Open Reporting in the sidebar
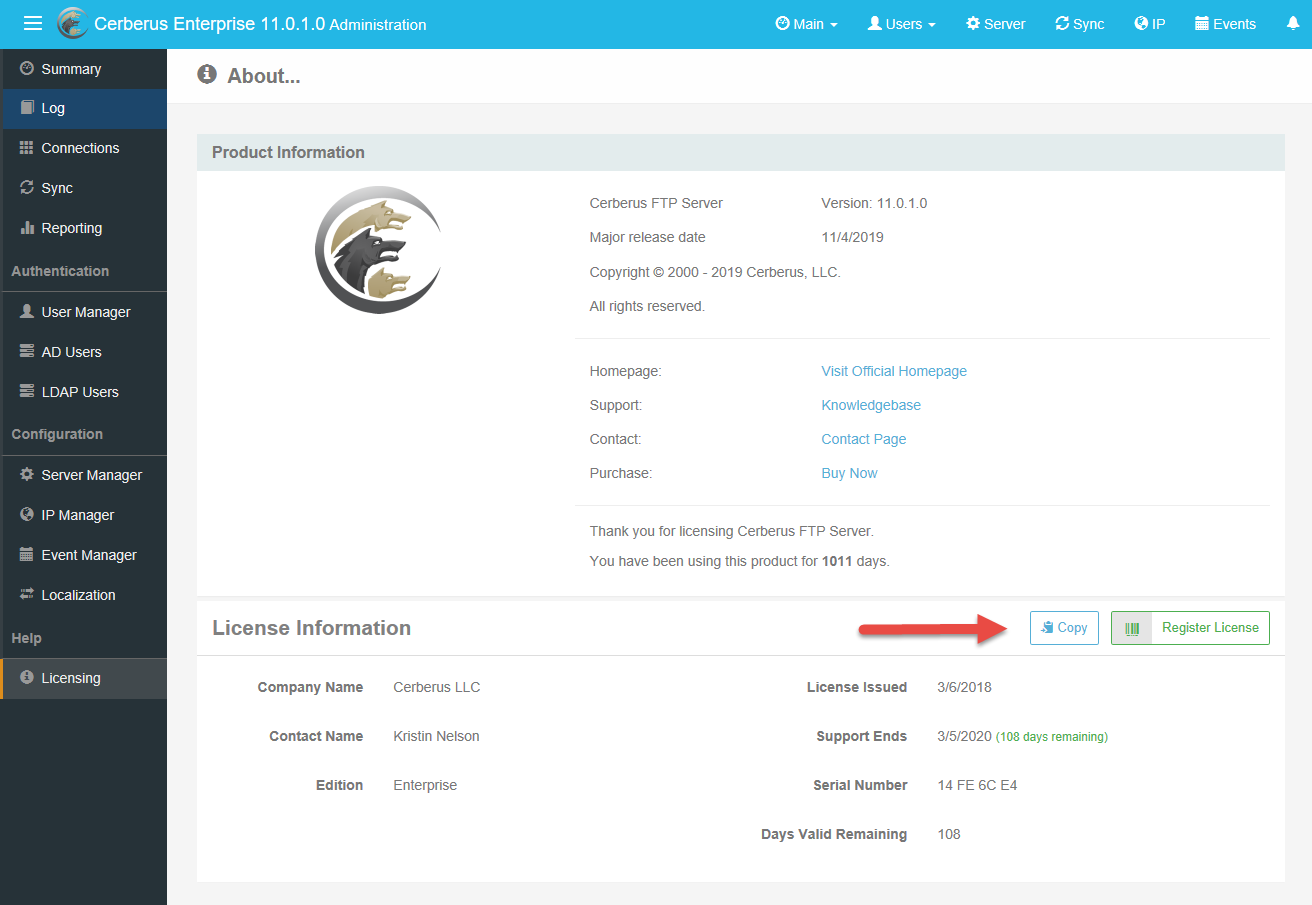The width and height of the screenshot is (1312, 905). tap(83, 228)
